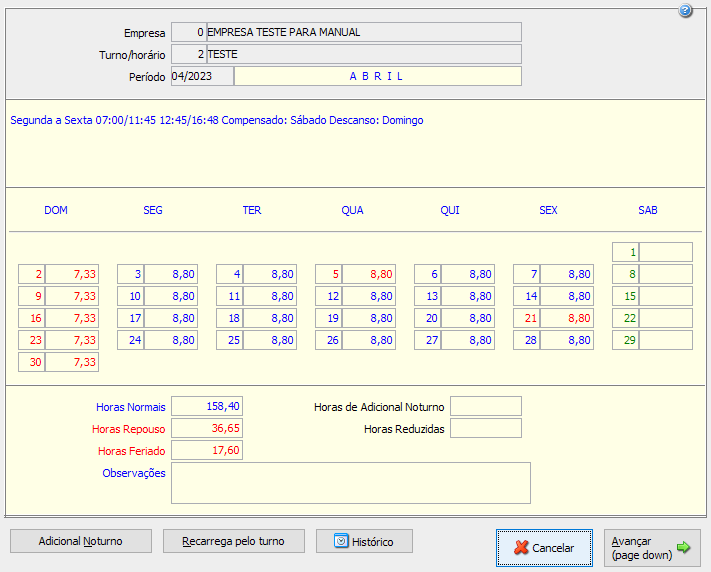Click the Cancelar button
Screen dimensions: 711x572
pyautogui.click(x=544, y=548)
